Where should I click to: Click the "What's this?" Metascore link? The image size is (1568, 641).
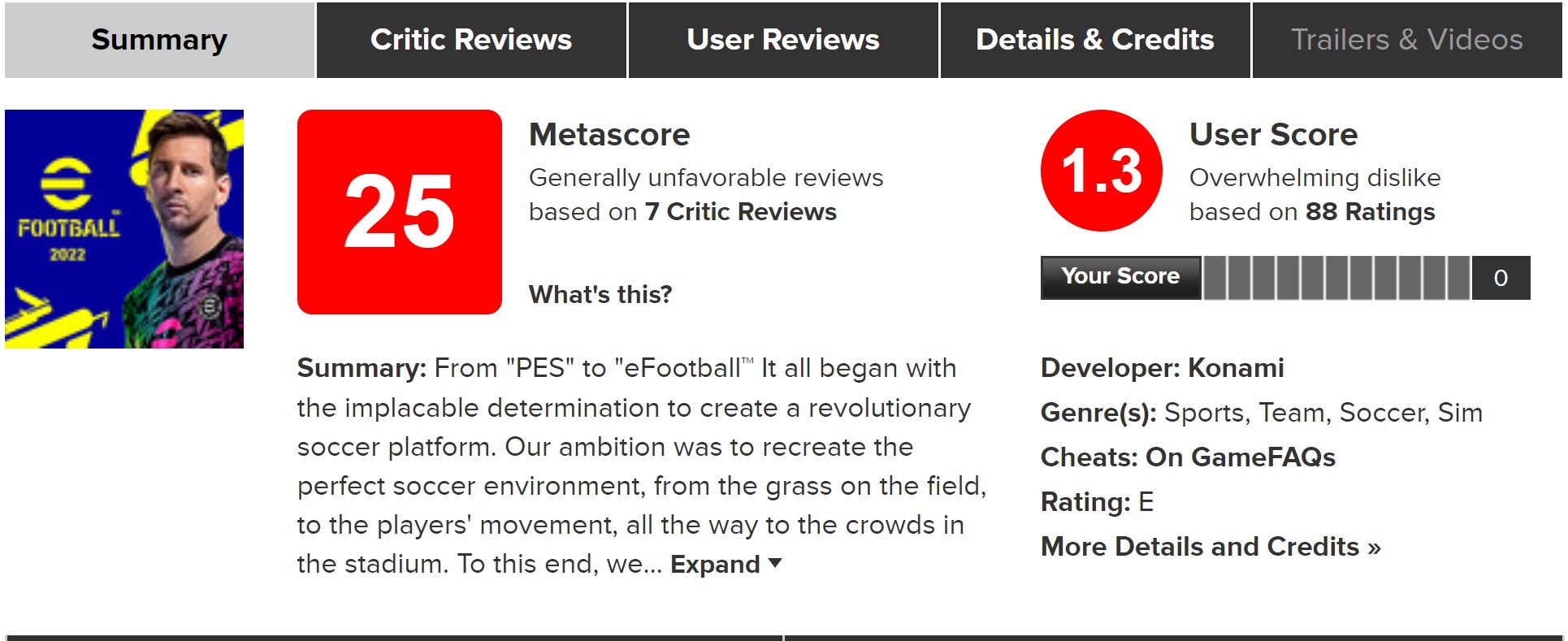coord(600,294)
